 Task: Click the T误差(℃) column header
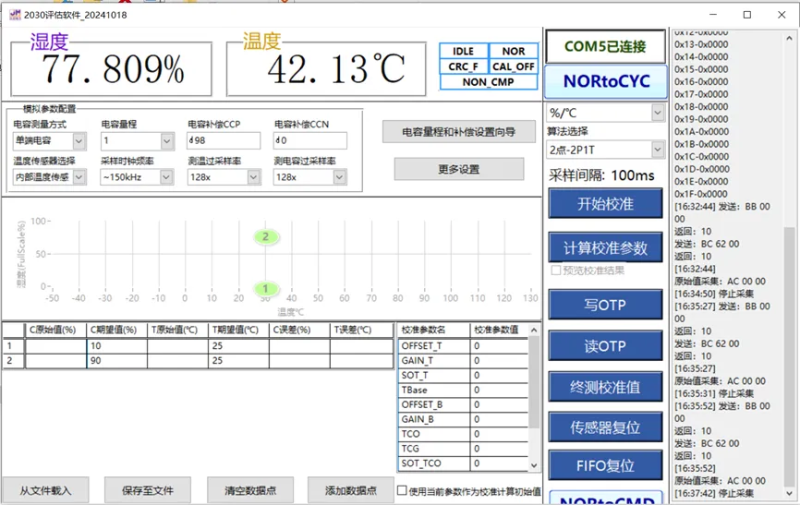(361, 330)
